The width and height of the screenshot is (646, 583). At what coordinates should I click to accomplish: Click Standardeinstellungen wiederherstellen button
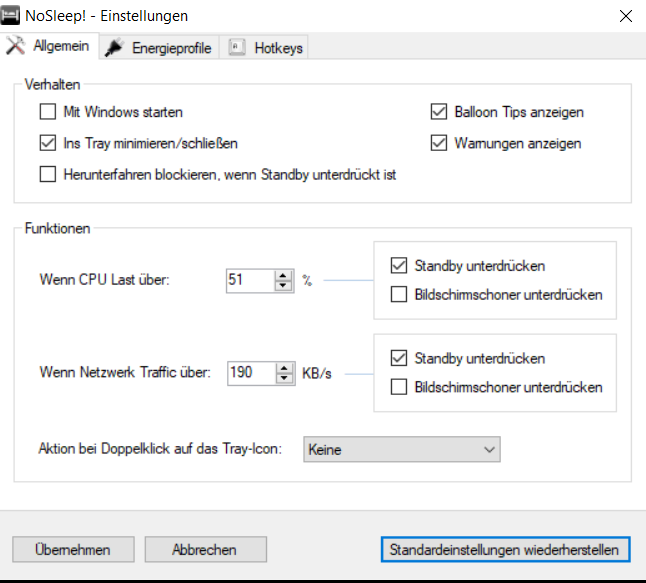(505, 549)
